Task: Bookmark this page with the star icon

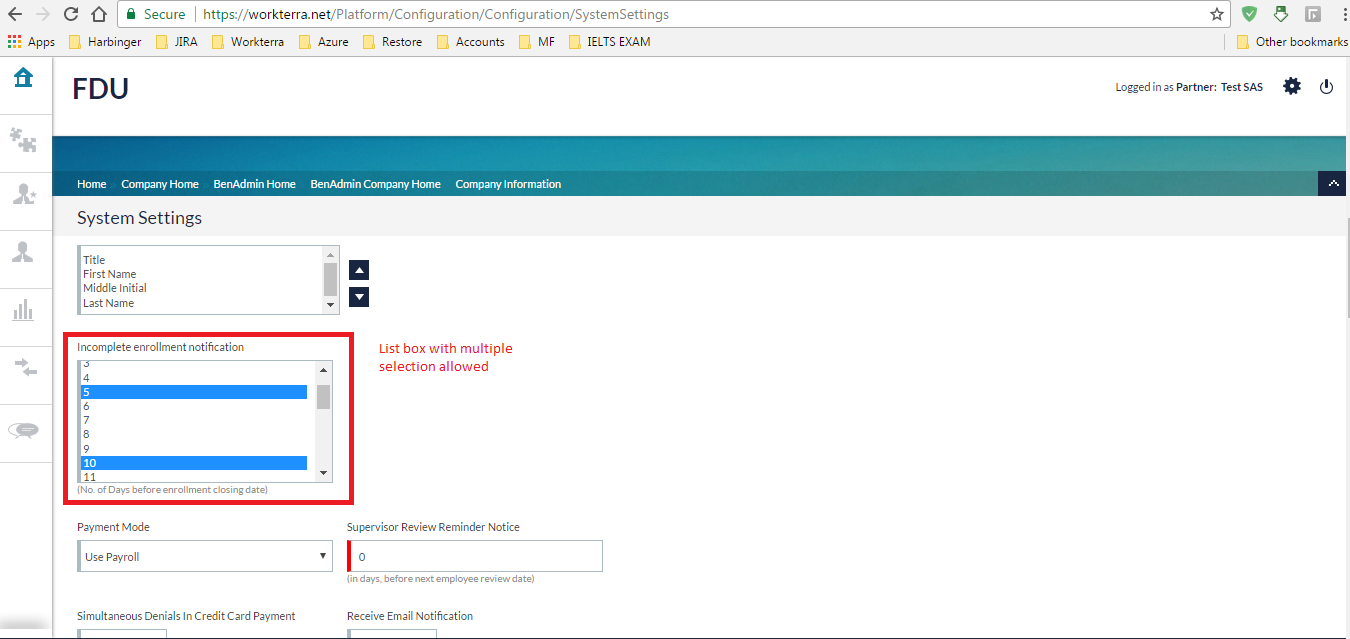Action: click(1216, 15)
